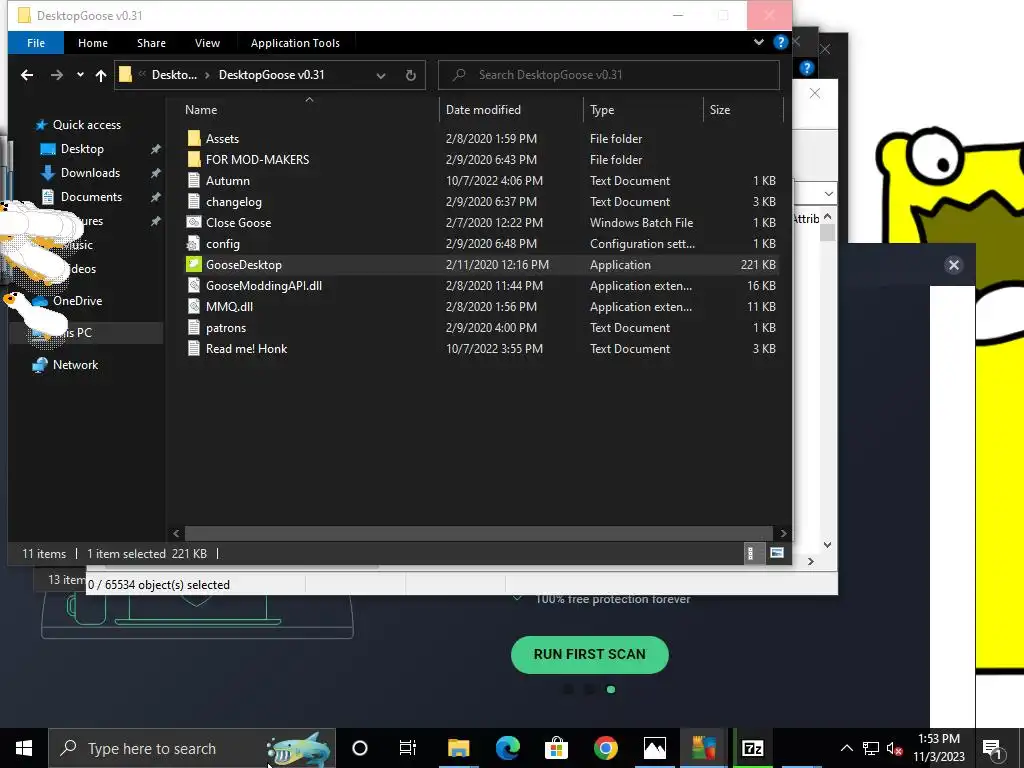Image resolution: width=1024 pixels, height=768 pixels.
Task: Select the GooseDesktop application icon
Action: 194,264
